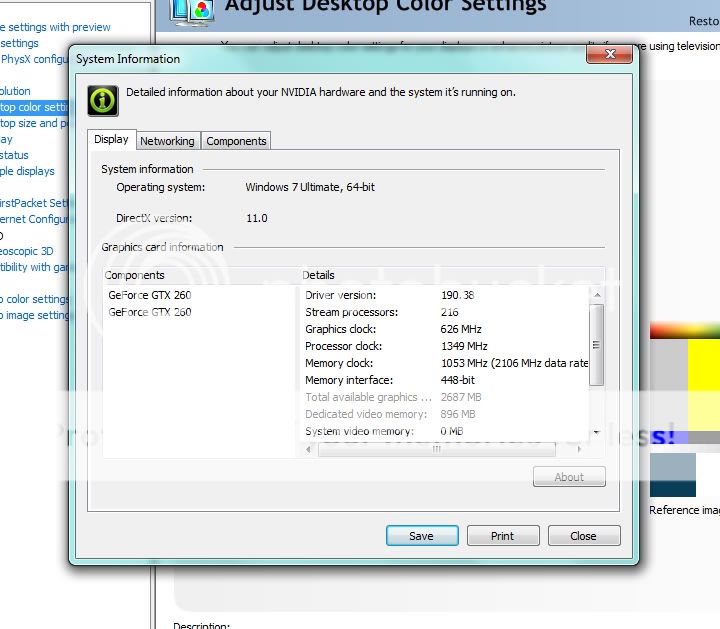Click the Components column header
The width and height of the screenshot is (720, 629).
tap(201, 275)
